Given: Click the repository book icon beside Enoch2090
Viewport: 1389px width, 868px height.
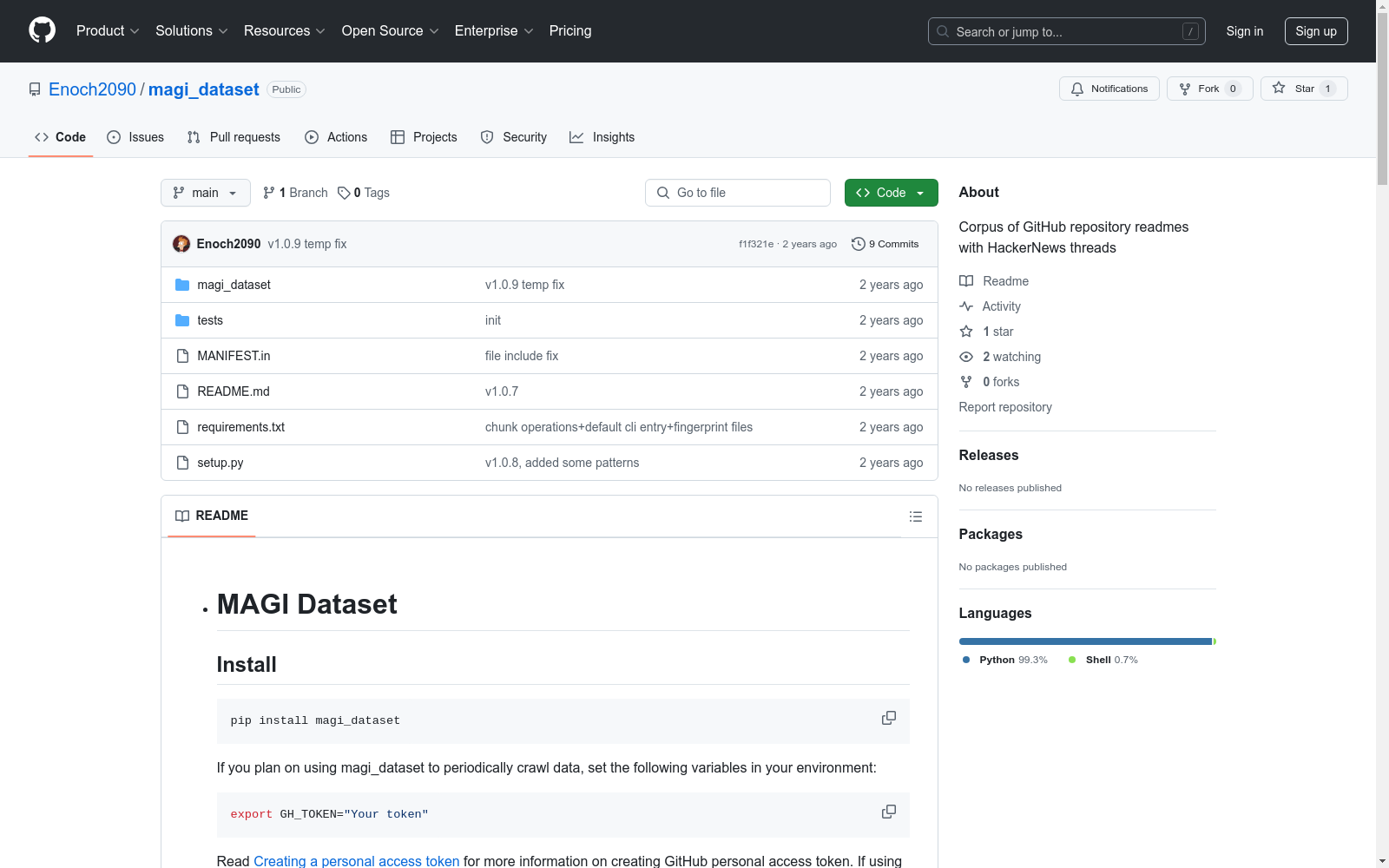Looking at the screenshot, I should pyautogui.click(x=35, y=89).
